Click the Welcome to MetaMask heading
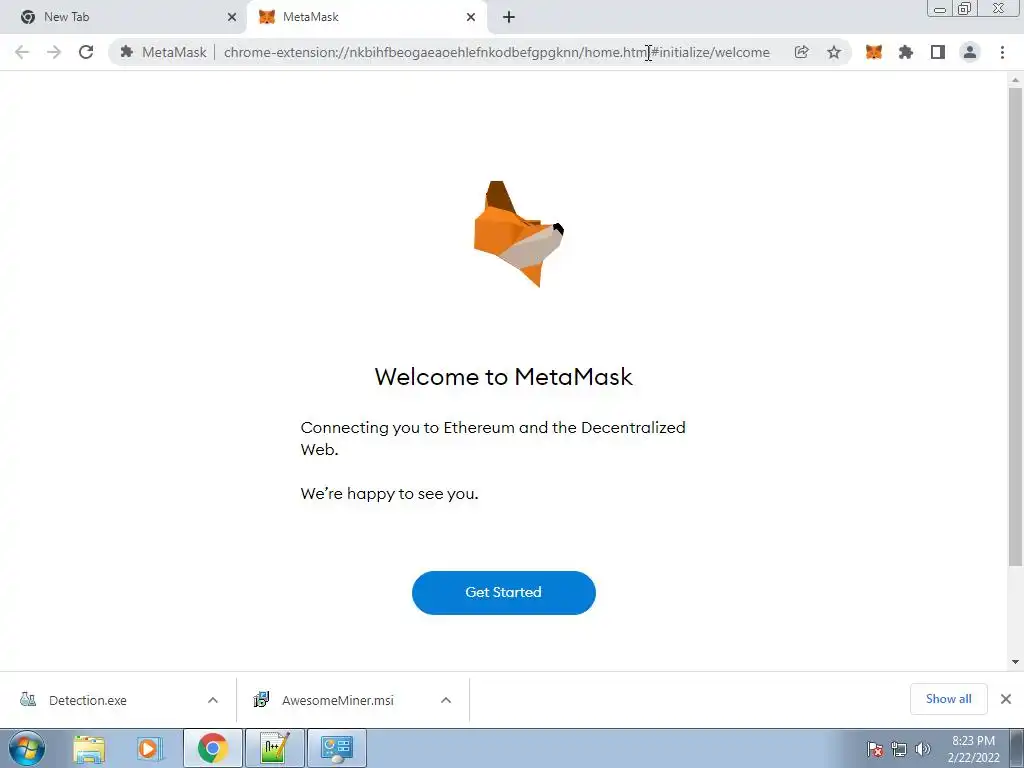Image resolution: width=1024 pixels, height=768 pixels. (504, 377)
